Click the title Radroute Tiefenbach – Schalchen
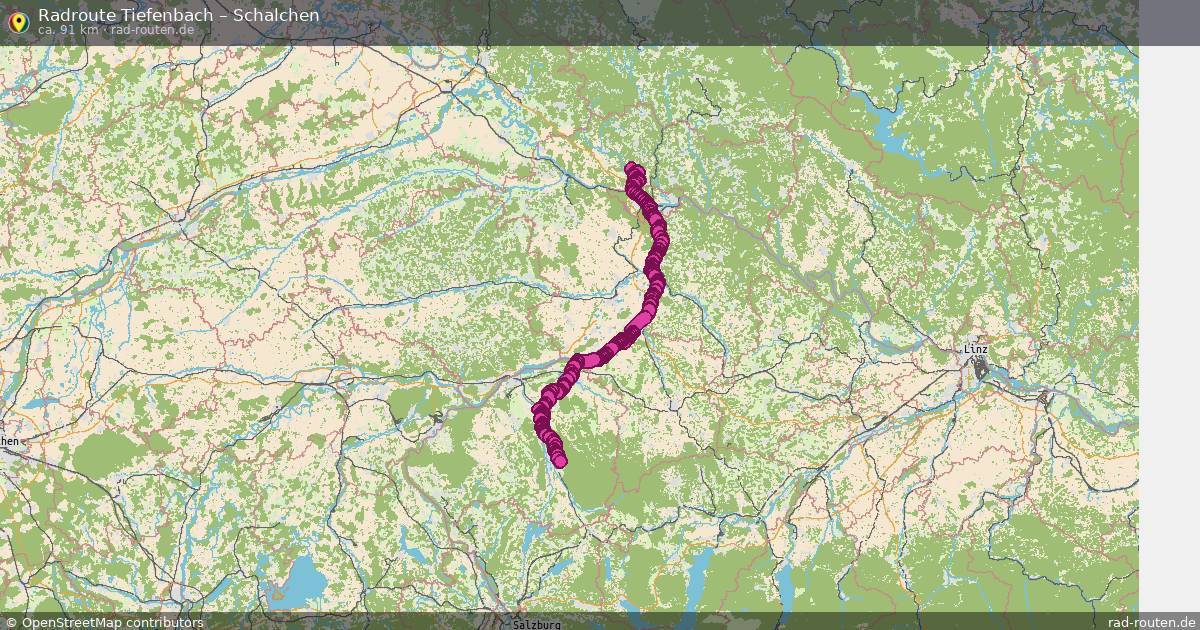The image size is (1200, 630). coord(179,14)
